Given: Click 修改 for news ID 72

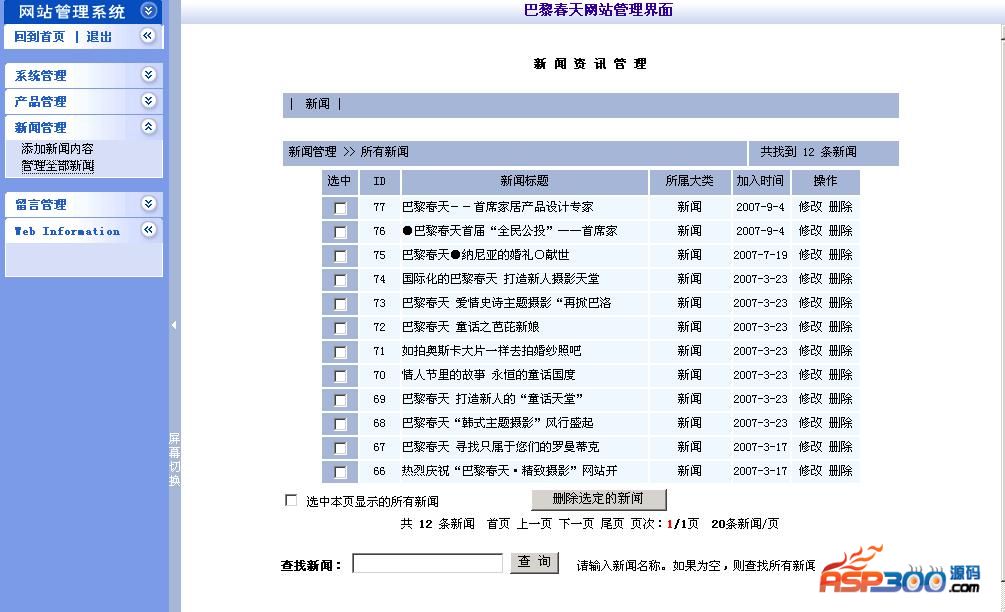Looking at the screenshot, I should click(810, 327).
